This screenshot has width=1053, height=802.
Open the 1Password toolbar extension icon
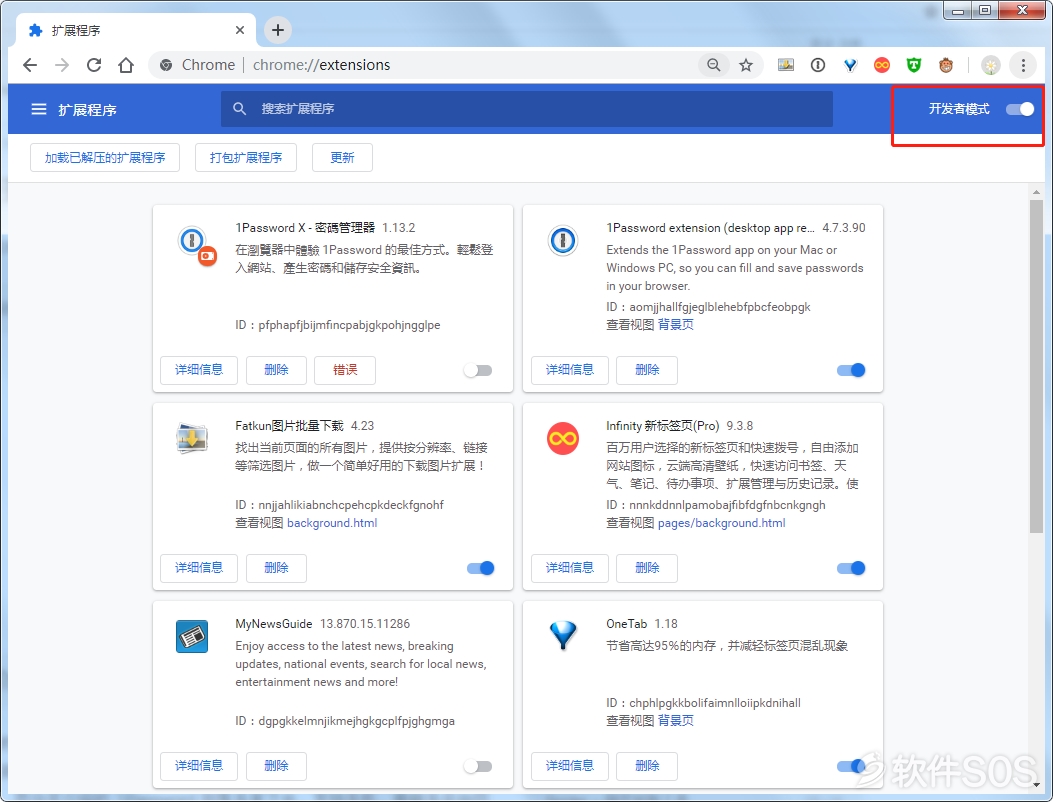pyautogui.click(x=817, y=65)
